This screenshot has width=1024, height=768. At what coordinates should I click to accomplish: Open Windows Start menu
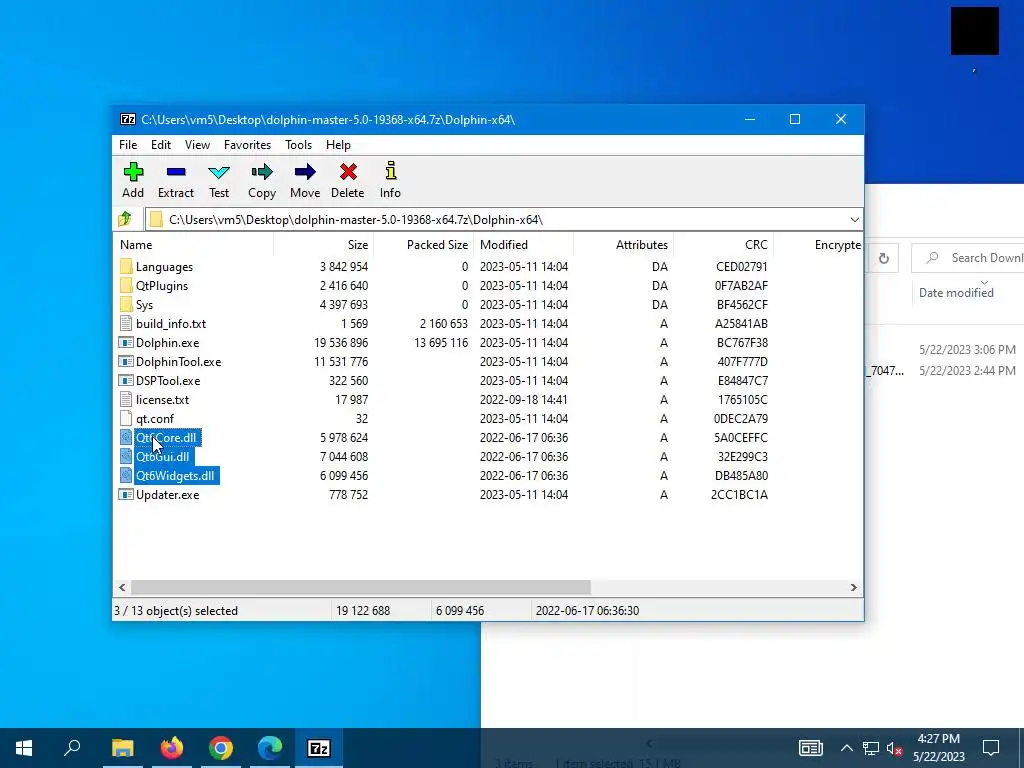click(24, 748)
